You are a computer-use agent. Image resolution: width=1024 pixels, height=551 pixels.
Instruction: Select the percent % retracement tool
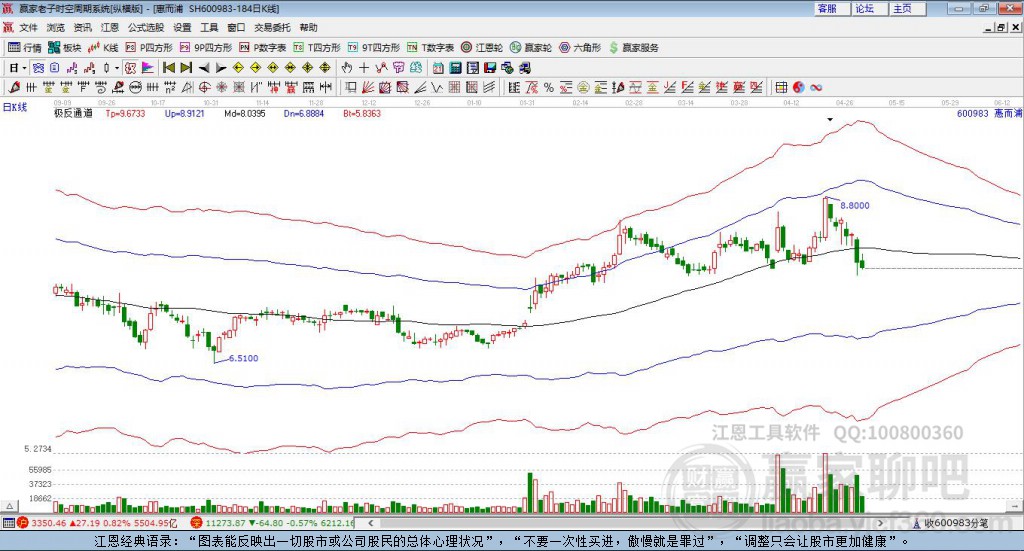[x=549, y=87]
